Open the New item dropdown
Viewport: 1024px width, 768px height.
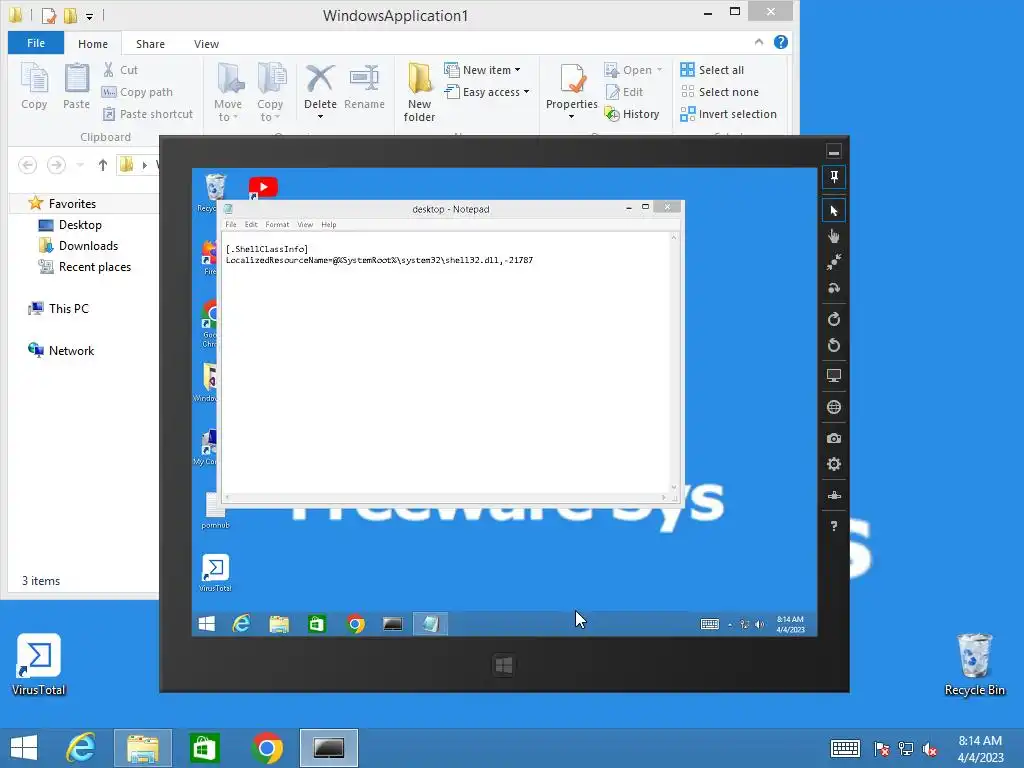pyautogui.click(x=483, y=70)
